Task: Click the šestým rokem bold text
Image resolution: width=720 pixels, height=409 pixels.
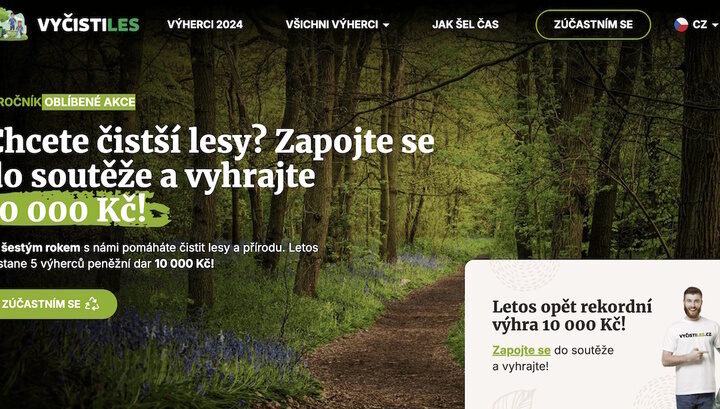Action: point(40,248)
